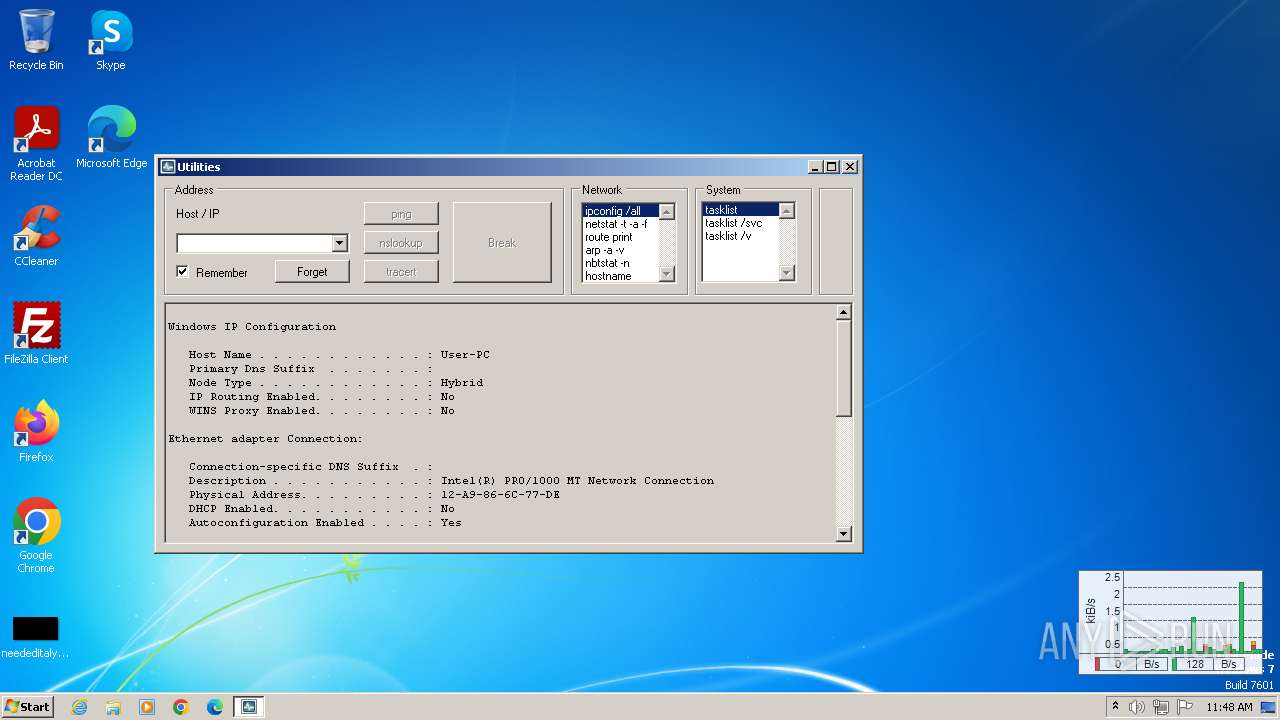Image resolution: width=1280 pixels, height=720 pixels.
Task: Click the Host Name User-PC line
Action: (339, 355)
